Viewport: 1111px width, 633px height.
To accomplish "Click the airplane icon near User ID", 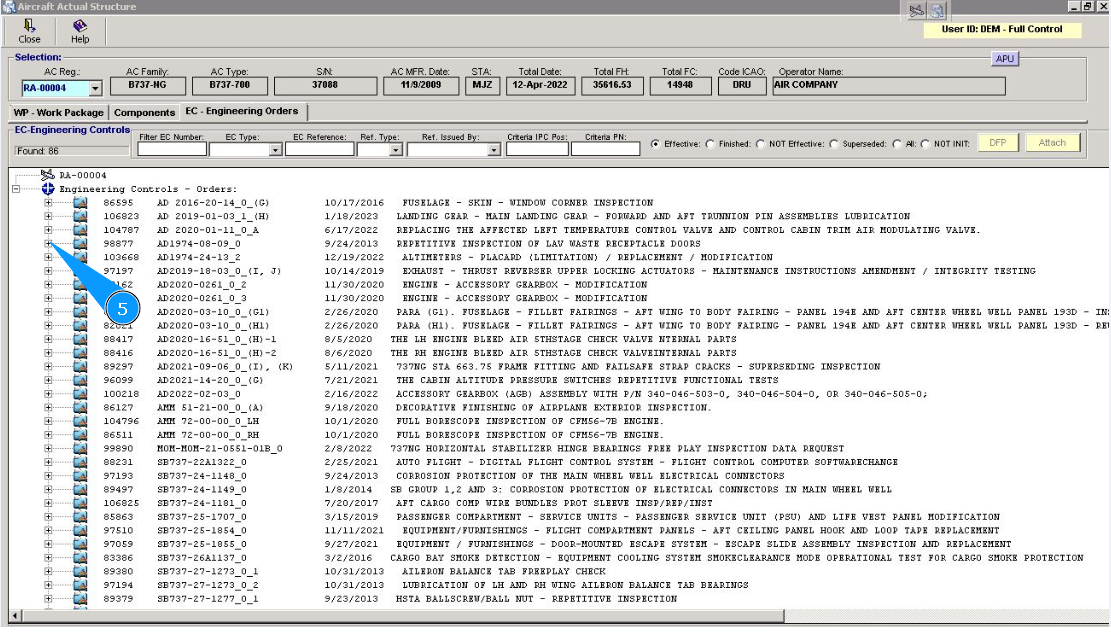I will coord(916,11).
